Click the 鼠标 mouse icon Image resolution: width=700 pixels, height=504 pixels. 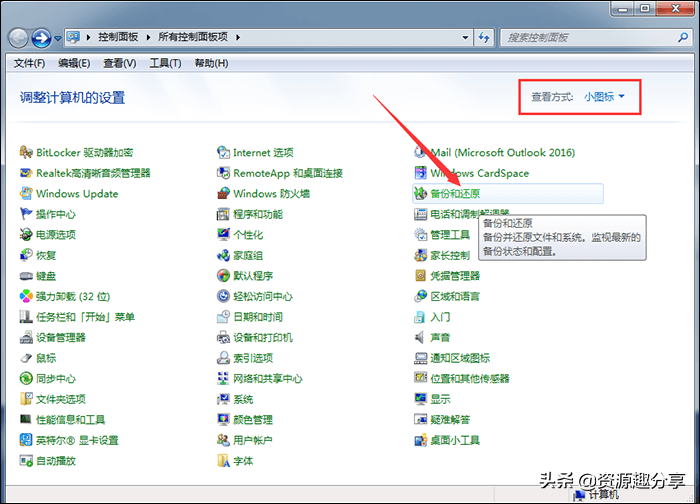26,358
